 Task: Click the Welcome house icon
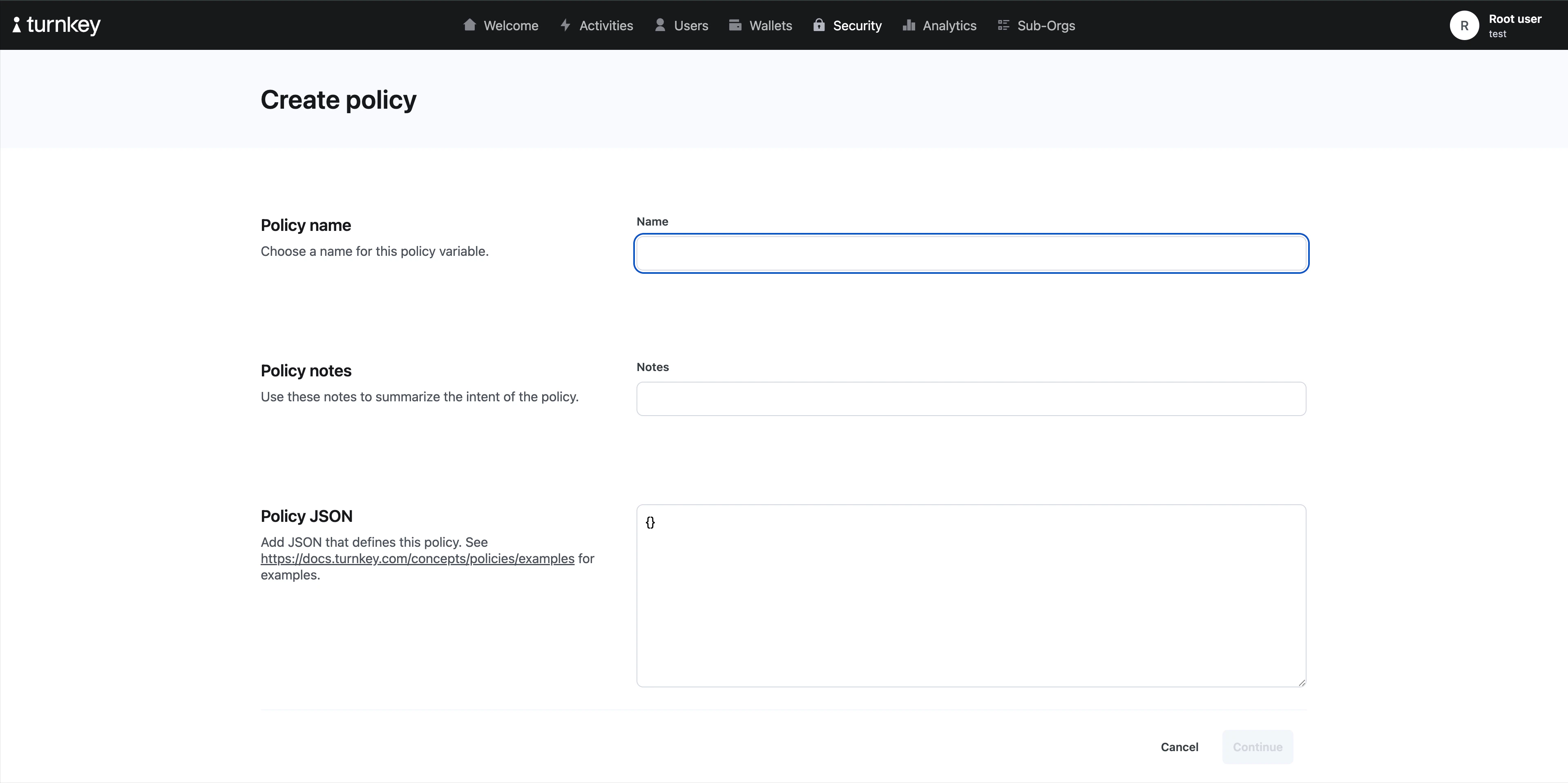click(x=469, y=25)
